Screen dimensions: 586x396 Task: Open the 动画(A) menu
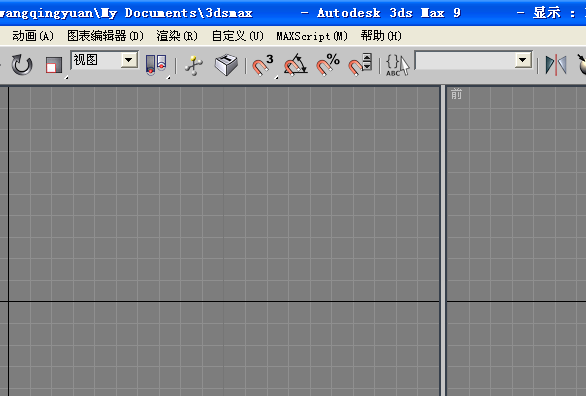pyautogui.click(x=33, y=36)
